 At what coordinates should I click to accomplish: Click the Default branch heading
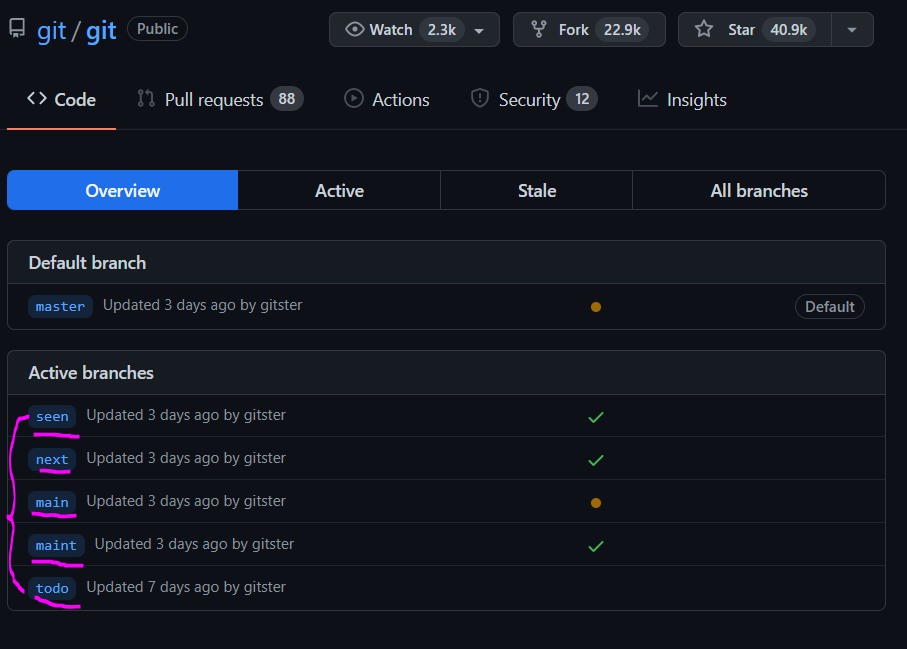click(x=87, y=263)
